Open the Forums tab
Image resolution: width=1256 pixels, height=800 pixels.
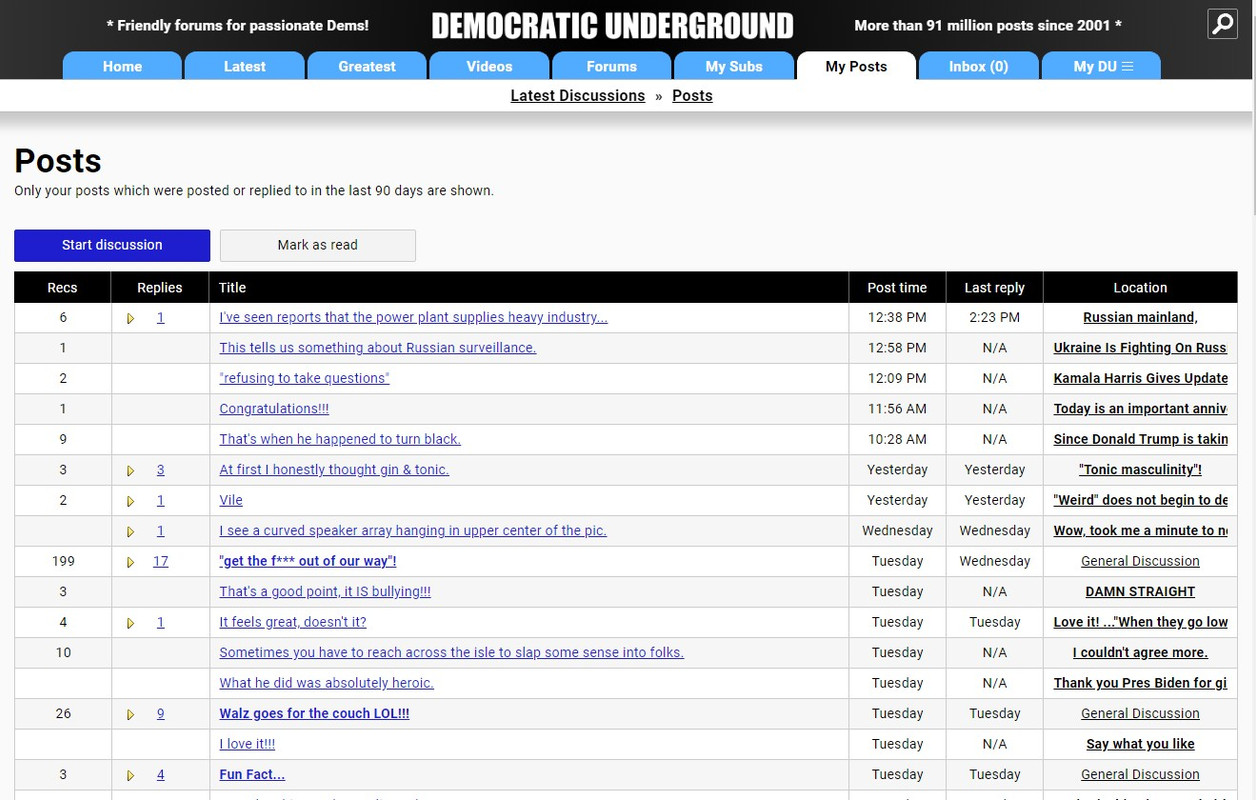click(611, 66)
